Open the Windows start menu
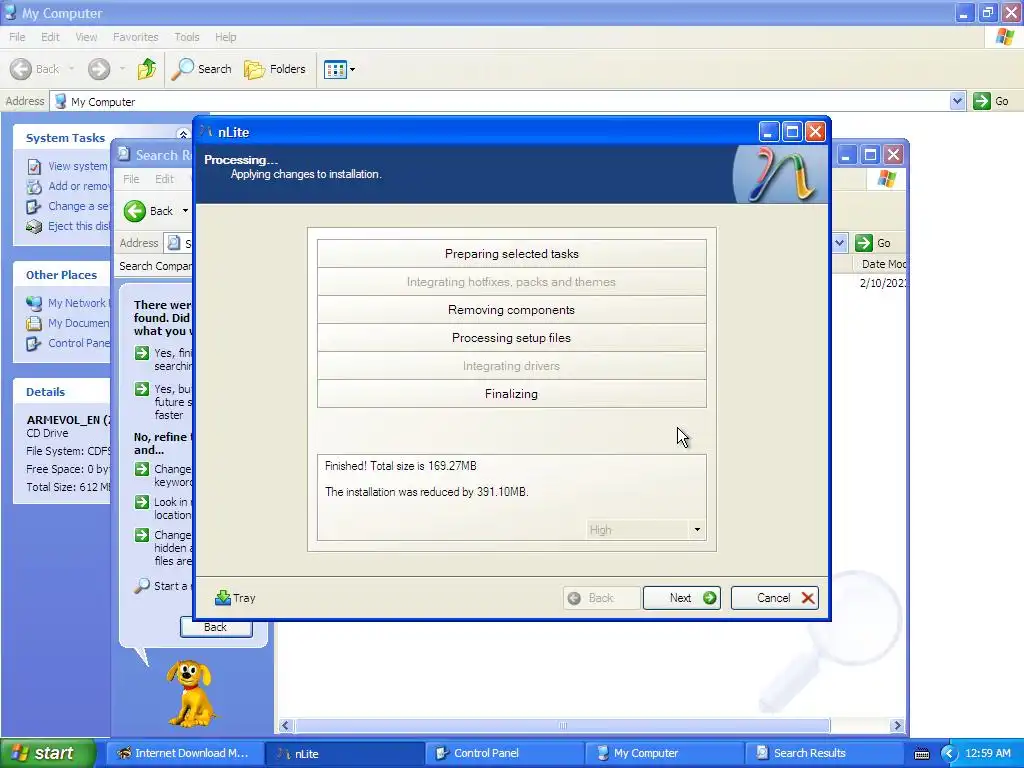 [47, 753]
